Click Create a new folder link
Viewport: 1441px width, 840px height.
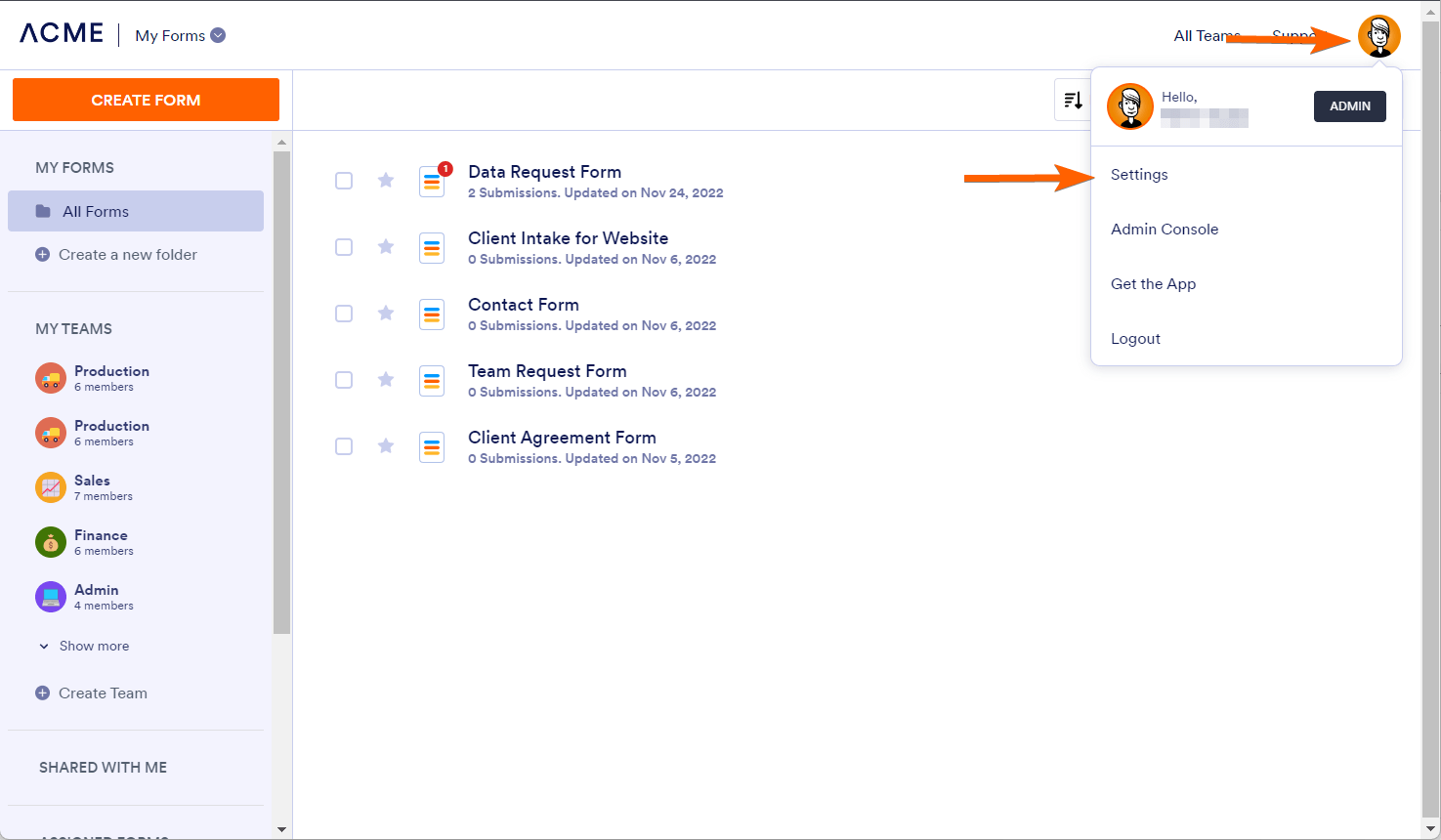point(127,255)
